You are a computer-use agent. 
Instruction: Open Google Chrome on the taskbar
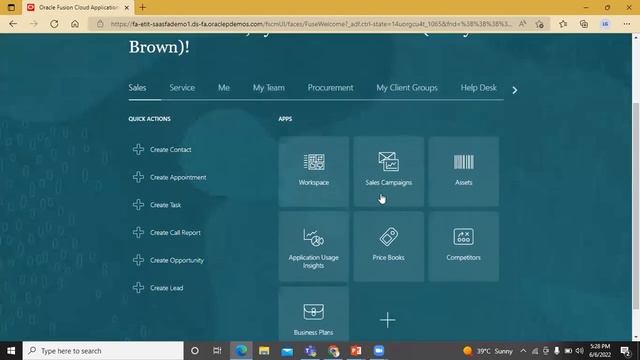(333, 351)
